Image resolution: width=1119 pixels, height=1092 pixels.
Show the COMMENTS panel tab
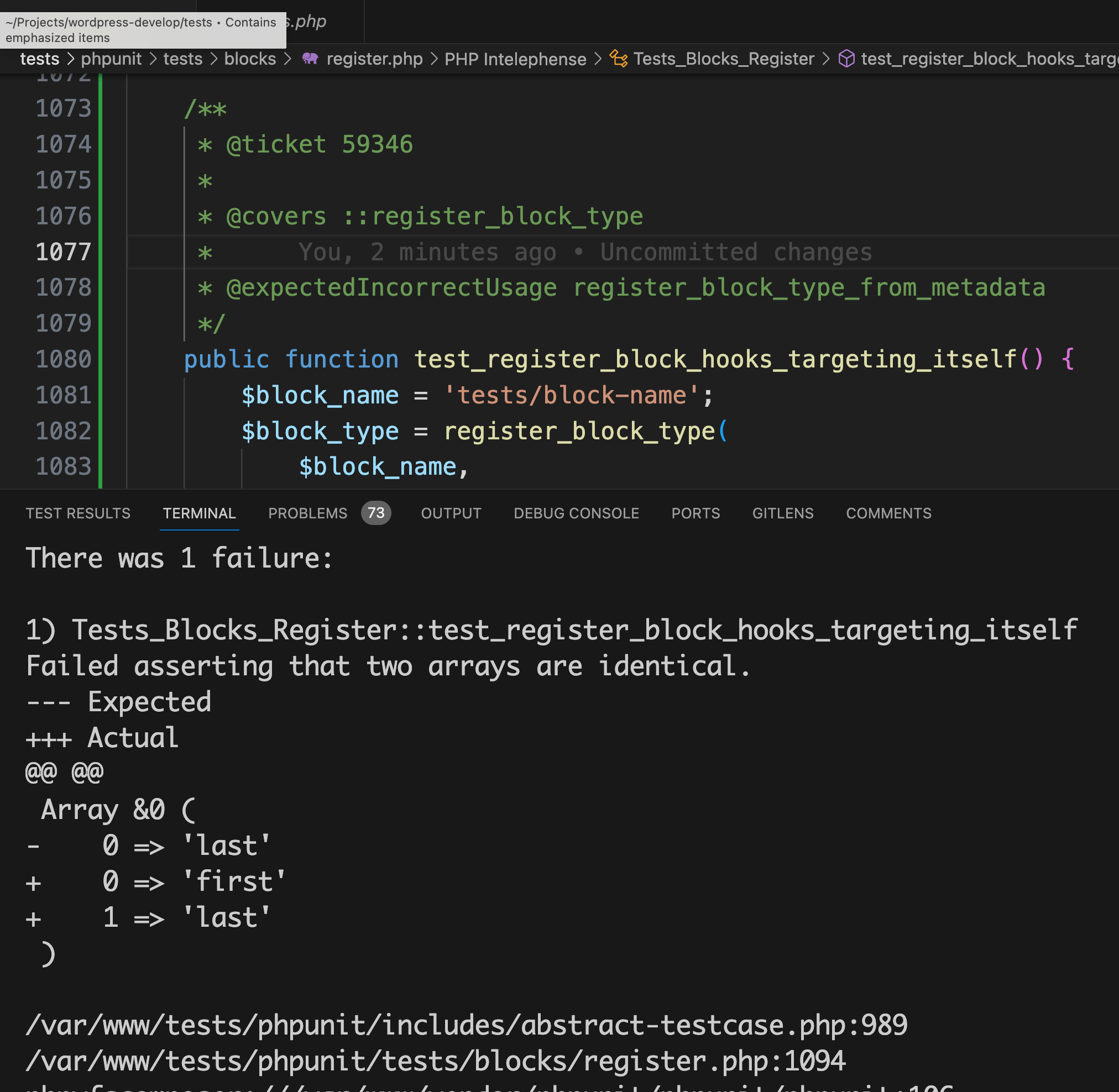(x=888, y=513)
